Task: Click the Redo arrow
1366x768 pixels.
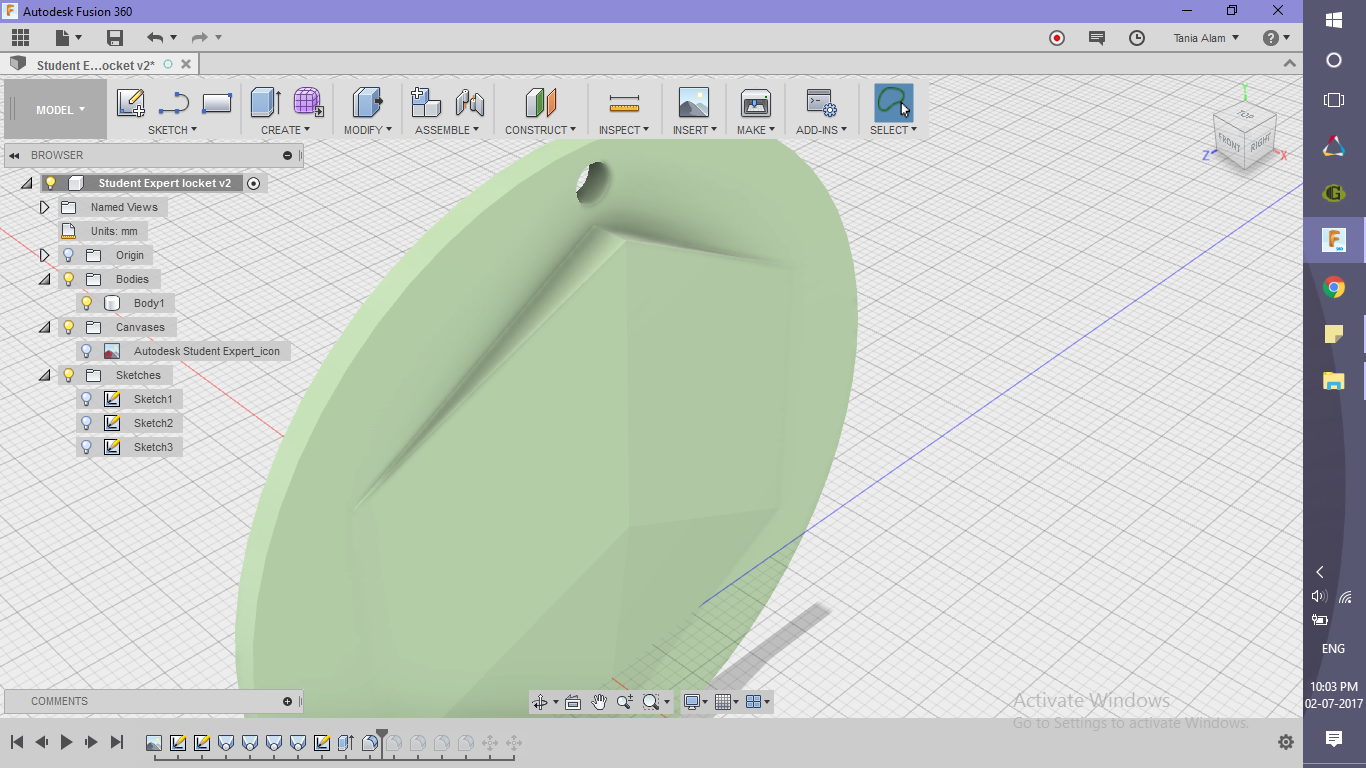Action: point(200,38)
